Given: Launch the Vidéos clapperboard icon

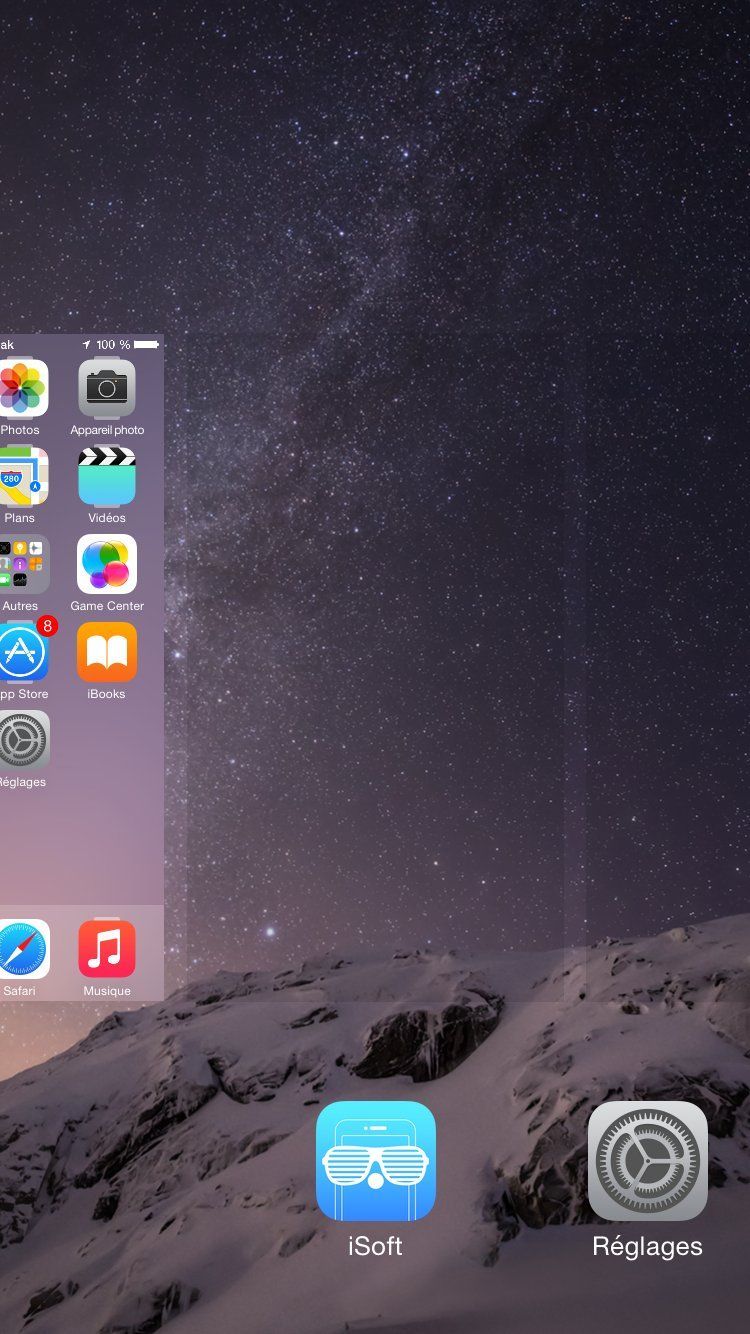Looking at the screenshot, I should 107,477.
